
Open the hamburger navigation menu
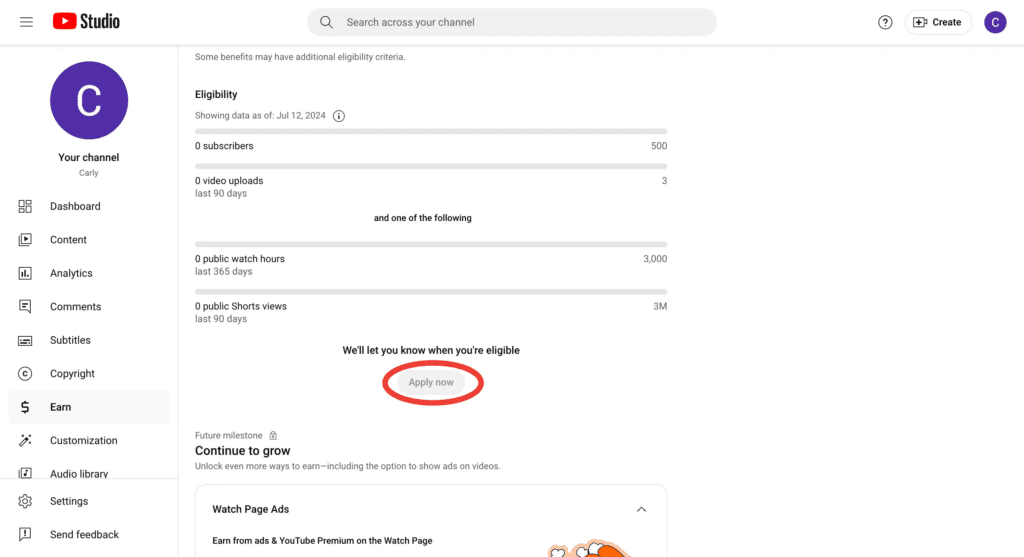[x=26, y=22]
